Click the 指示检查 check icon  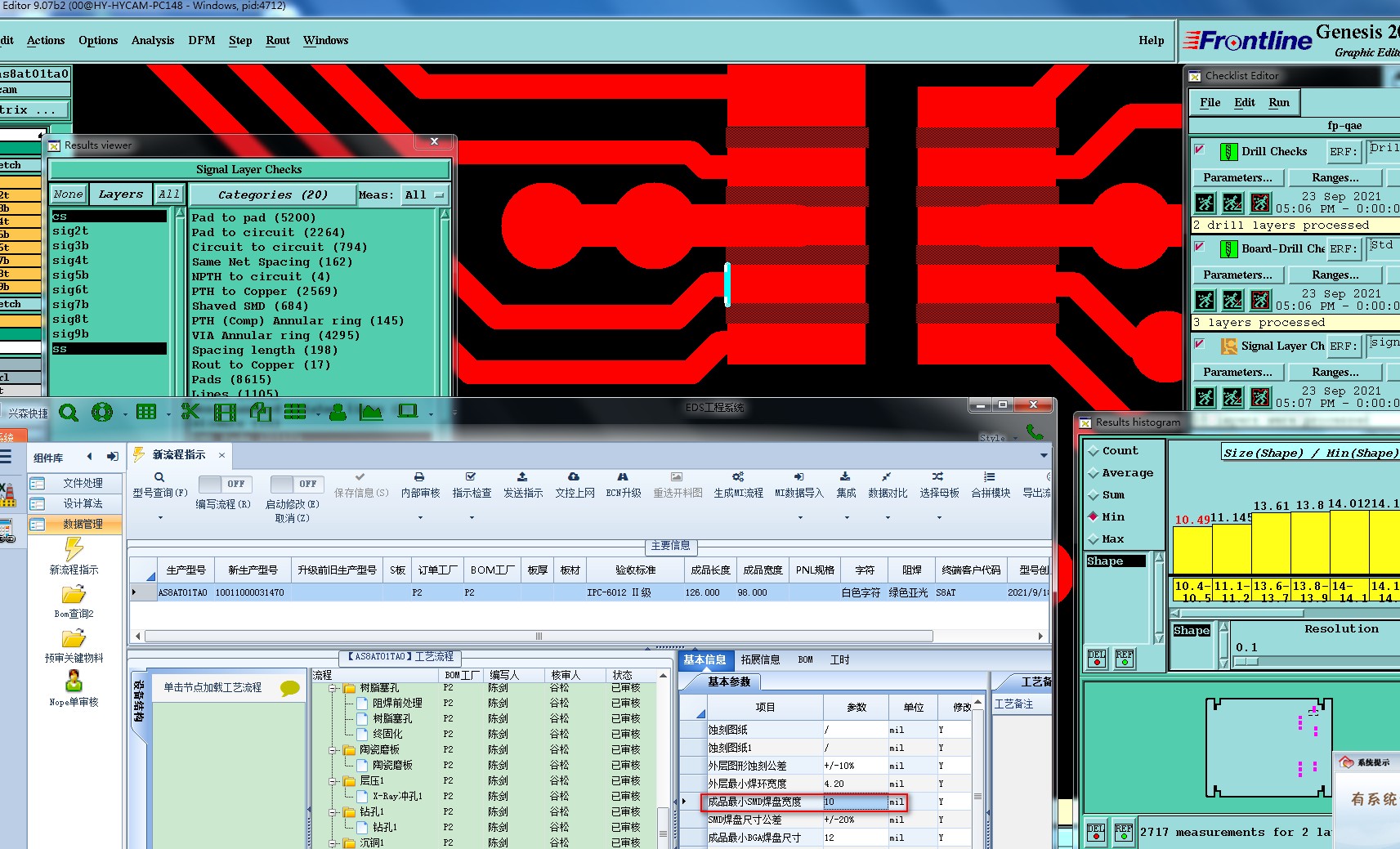pyautogui.click(x=471, y=476)
